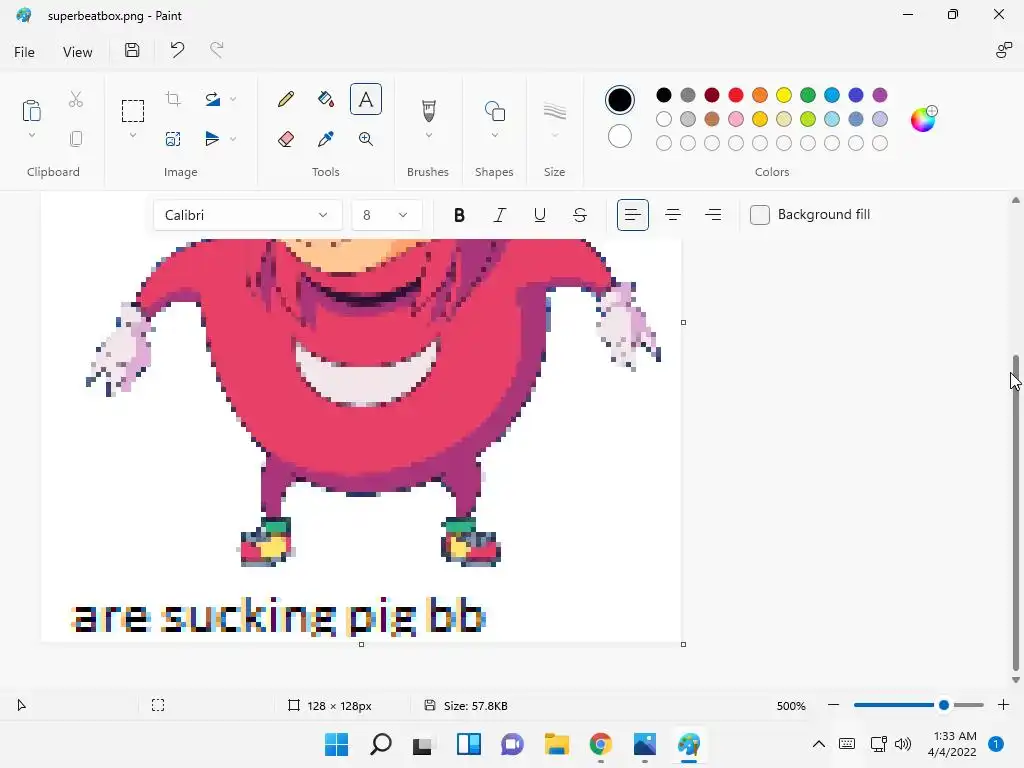Click the Windows Start button
The image size is (1024, 768).
tap(336, 744)
